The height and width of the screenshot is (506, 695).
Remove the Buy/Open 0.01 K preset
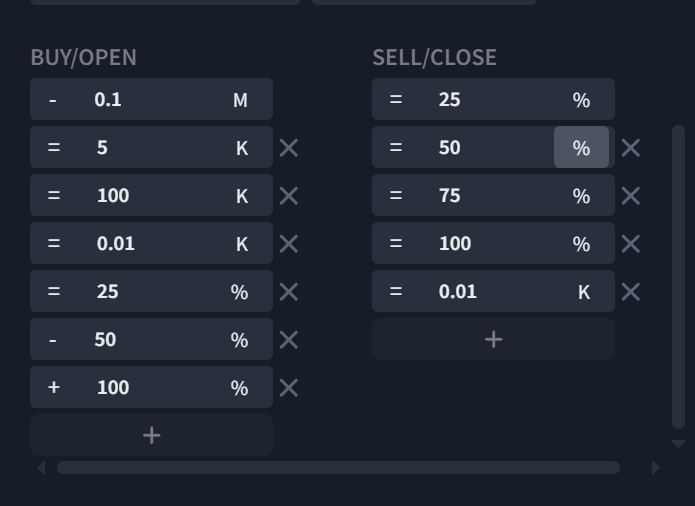[x=289, y=244]
